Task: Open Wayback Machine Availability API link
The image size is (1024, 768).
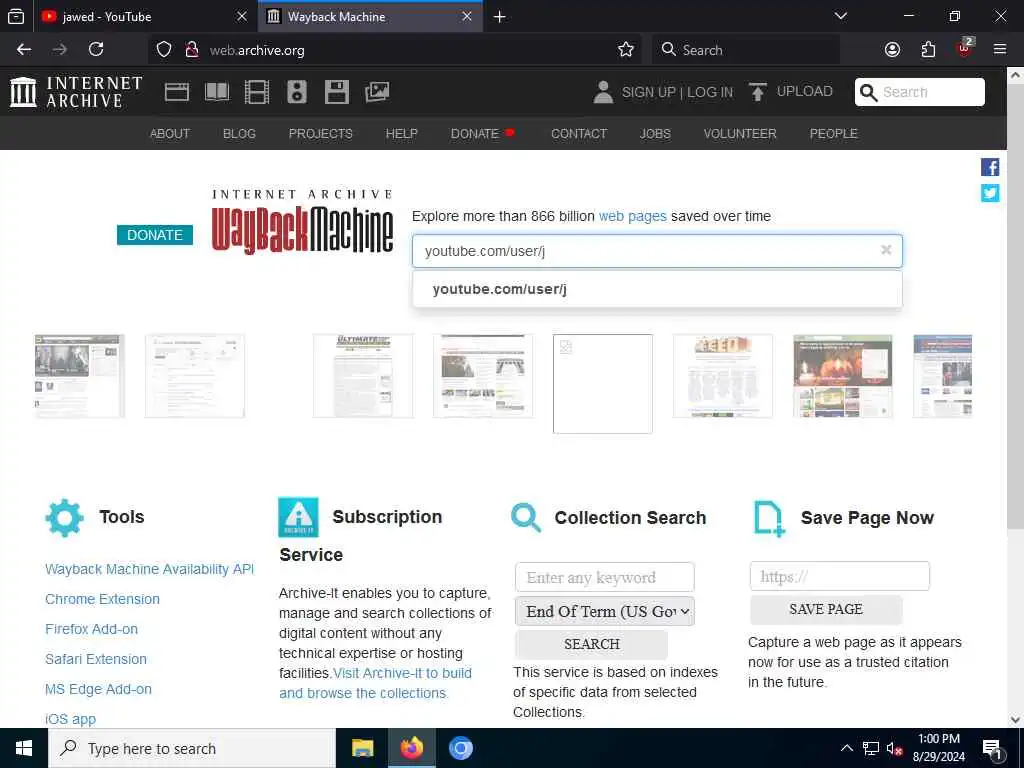Action: click(x=150, y=569)
